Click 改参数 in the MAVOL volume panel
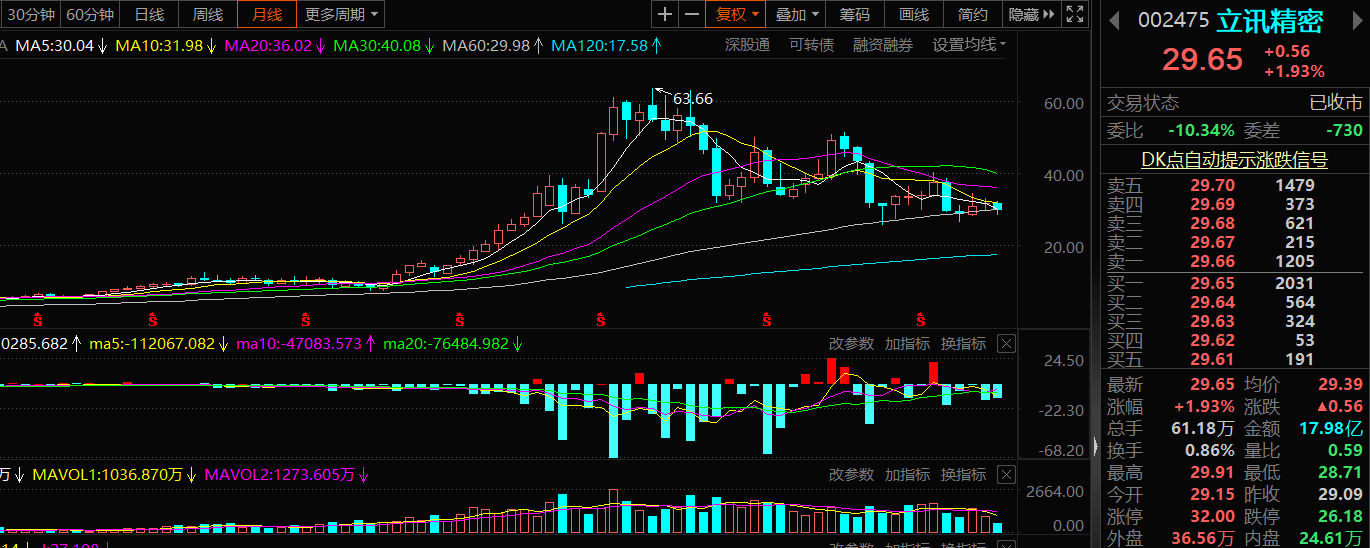 pos(851,475)
